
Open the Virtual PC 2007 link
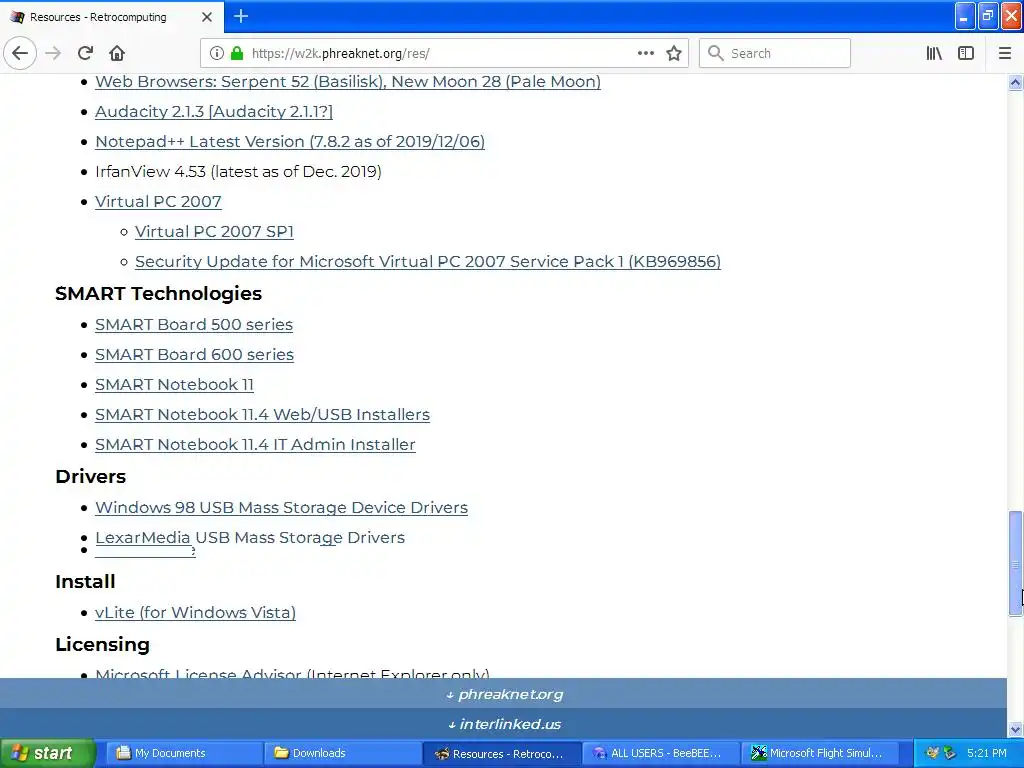pos(158,202)
